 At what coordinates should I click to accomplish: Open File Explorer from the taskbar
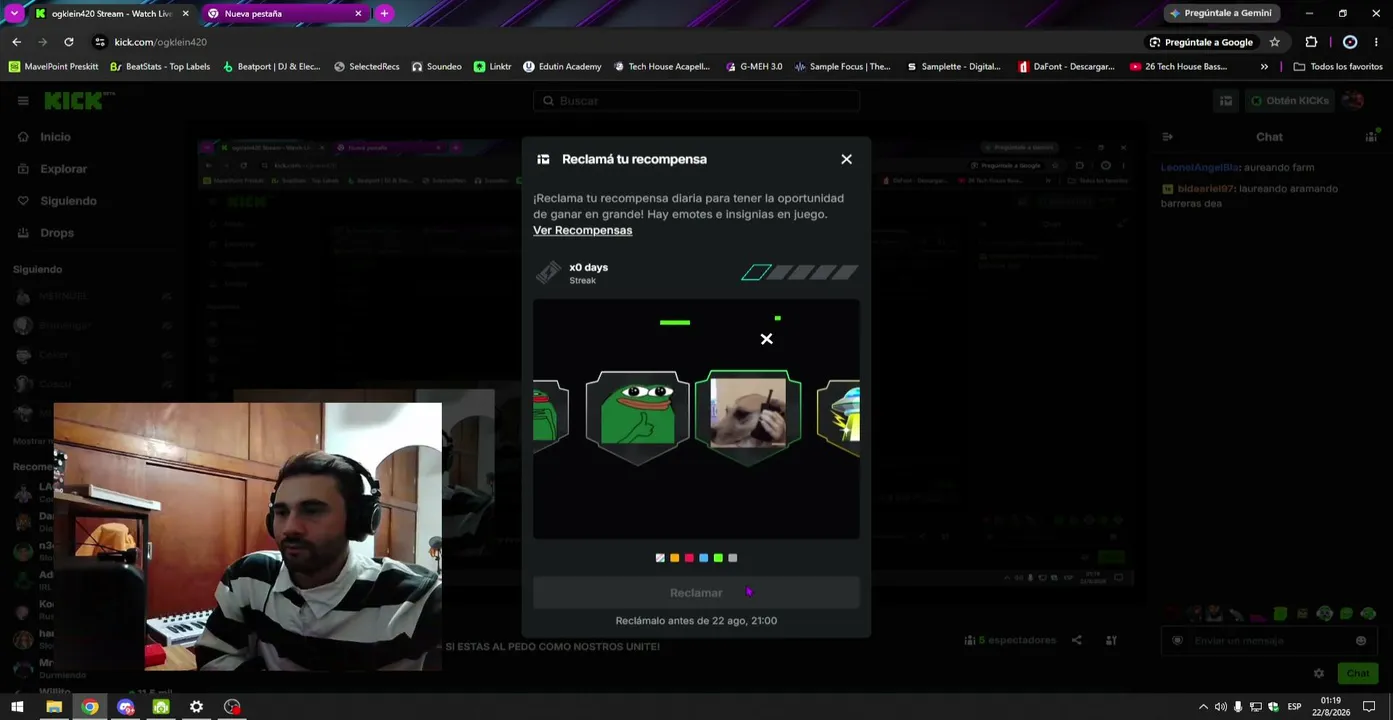coord(54,707)
